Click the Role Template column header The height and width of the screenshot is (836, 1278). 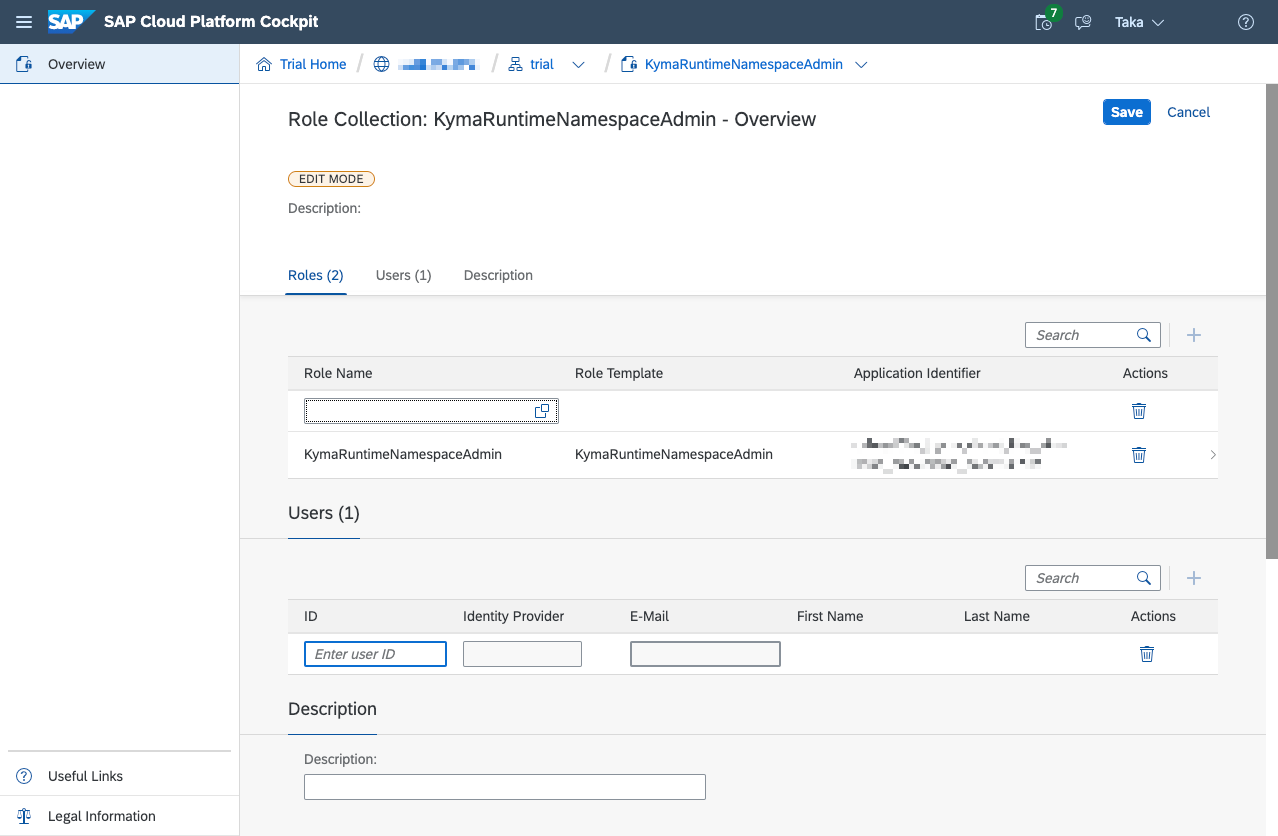click(619, 373)
